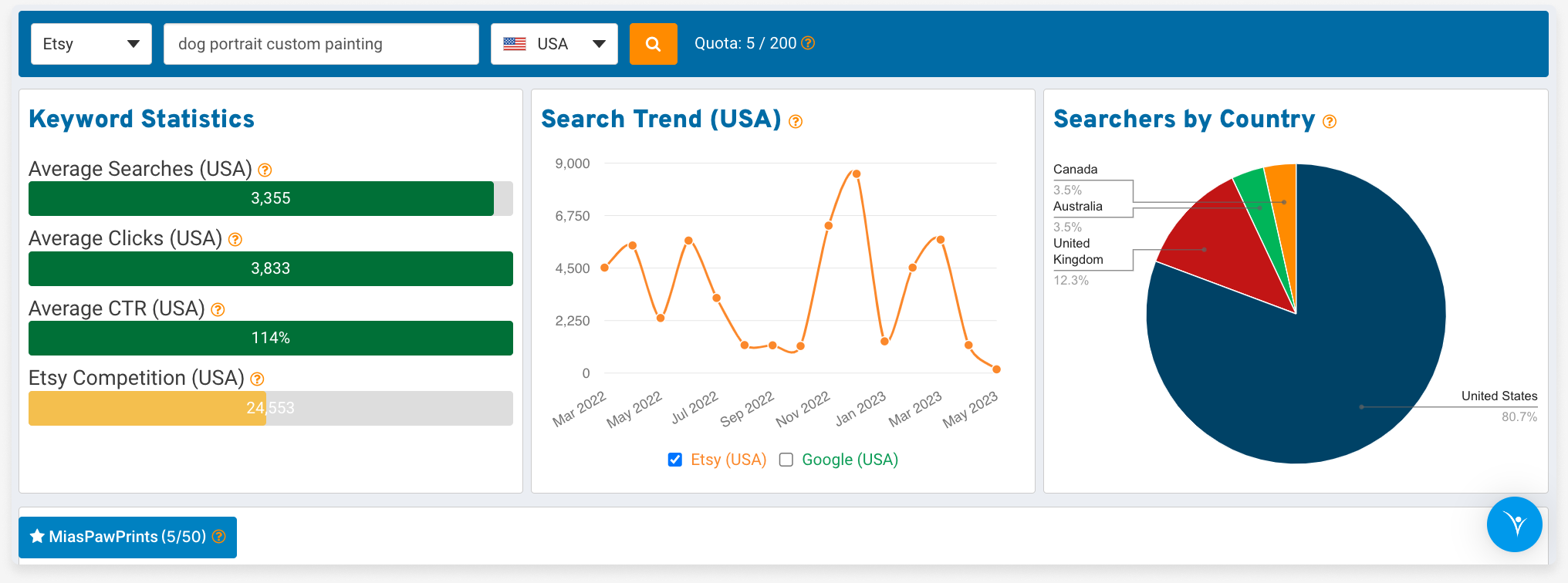This screenshot has height=583, width=1568.
Task: Click the Etsy (USA) legend label
Action: (x=728, y=460)
